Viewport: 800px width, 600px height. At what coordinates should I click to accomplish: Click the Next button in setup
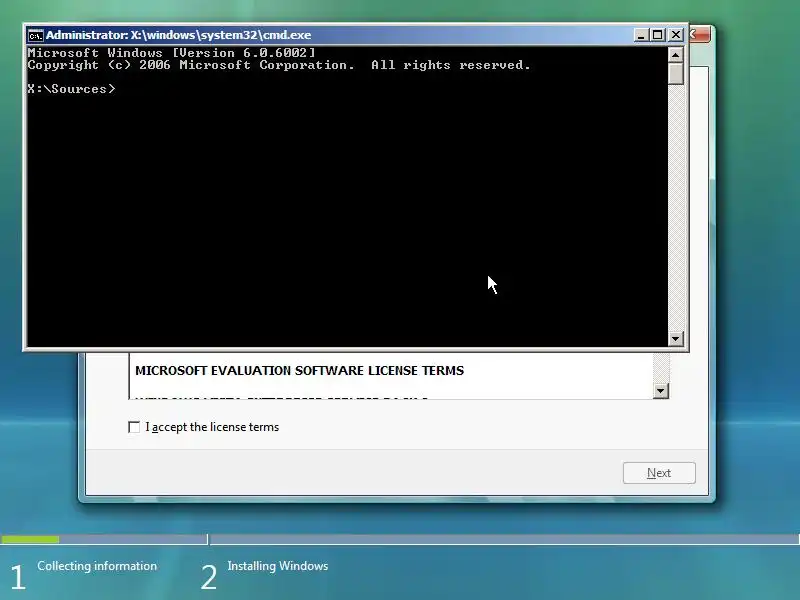coord(659,473)
